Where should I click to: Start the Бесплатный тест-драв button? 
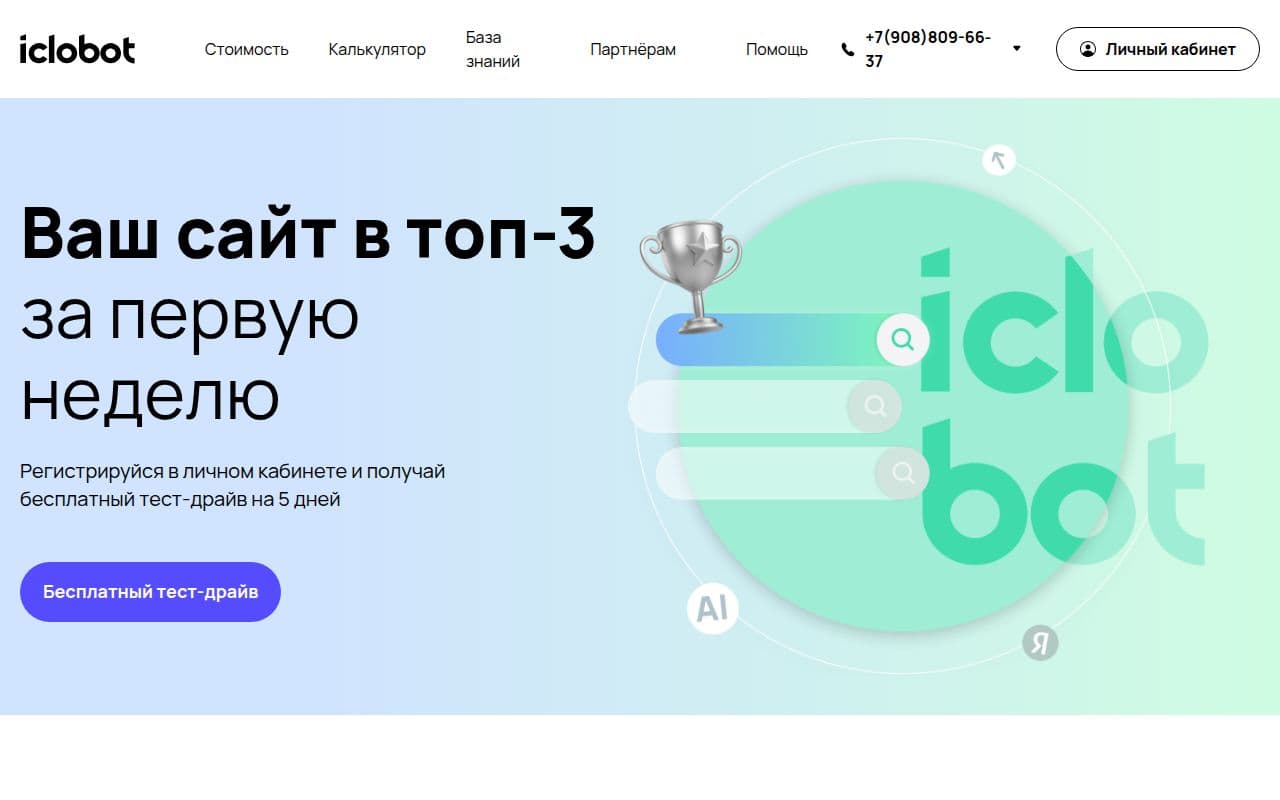150,592
